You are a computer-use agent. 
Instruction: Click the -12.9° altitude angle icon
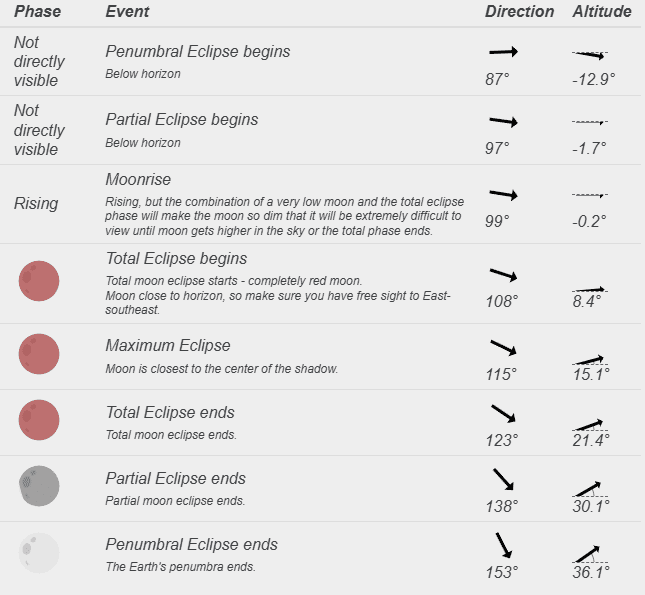[589, 54]
